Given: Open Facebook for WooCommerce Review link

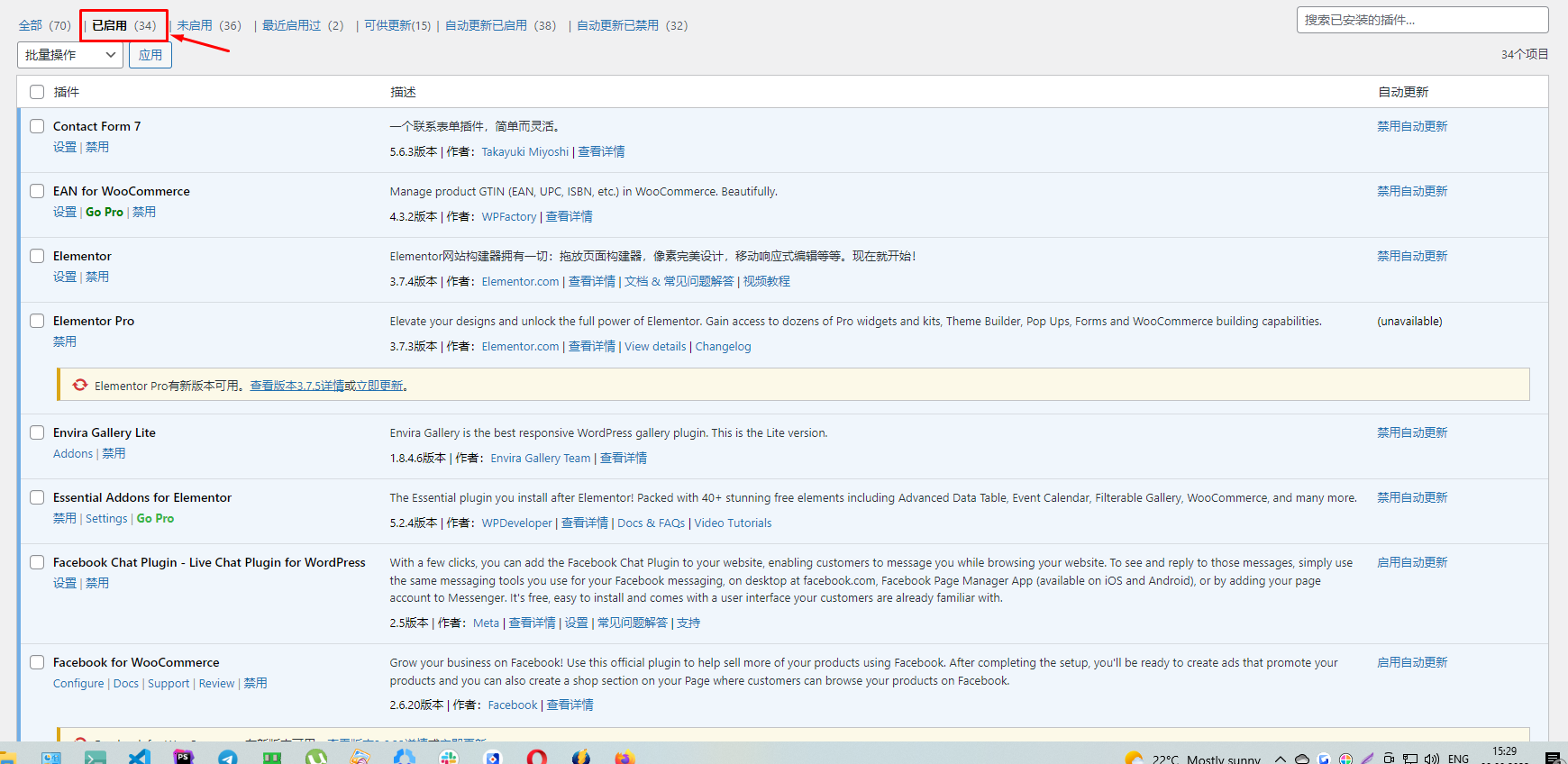Looking at the screenshot, I should (216, 683).
